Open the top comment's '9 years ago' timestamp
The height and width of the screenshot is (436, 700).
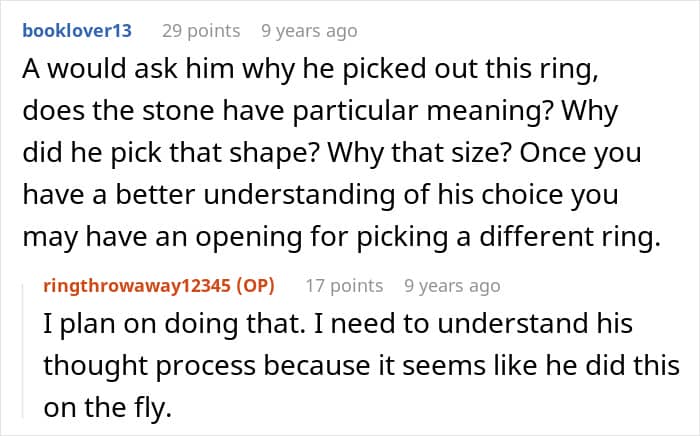pos(308,31)
